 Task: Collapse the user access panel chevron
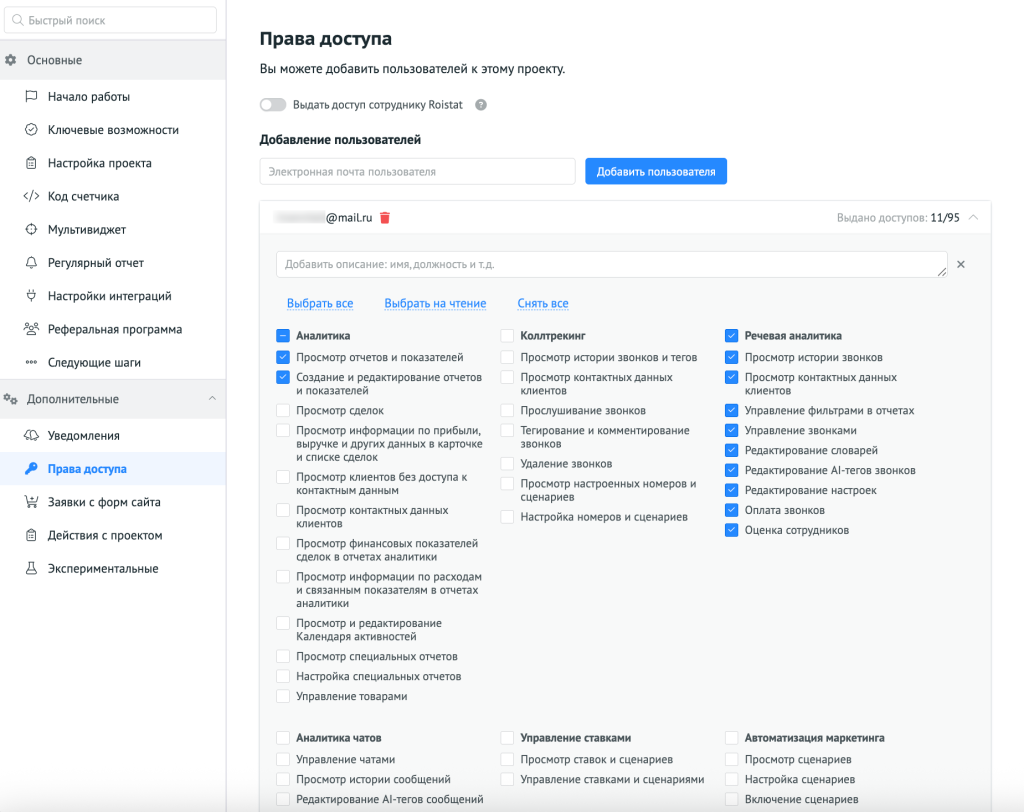tap(974, 218)
